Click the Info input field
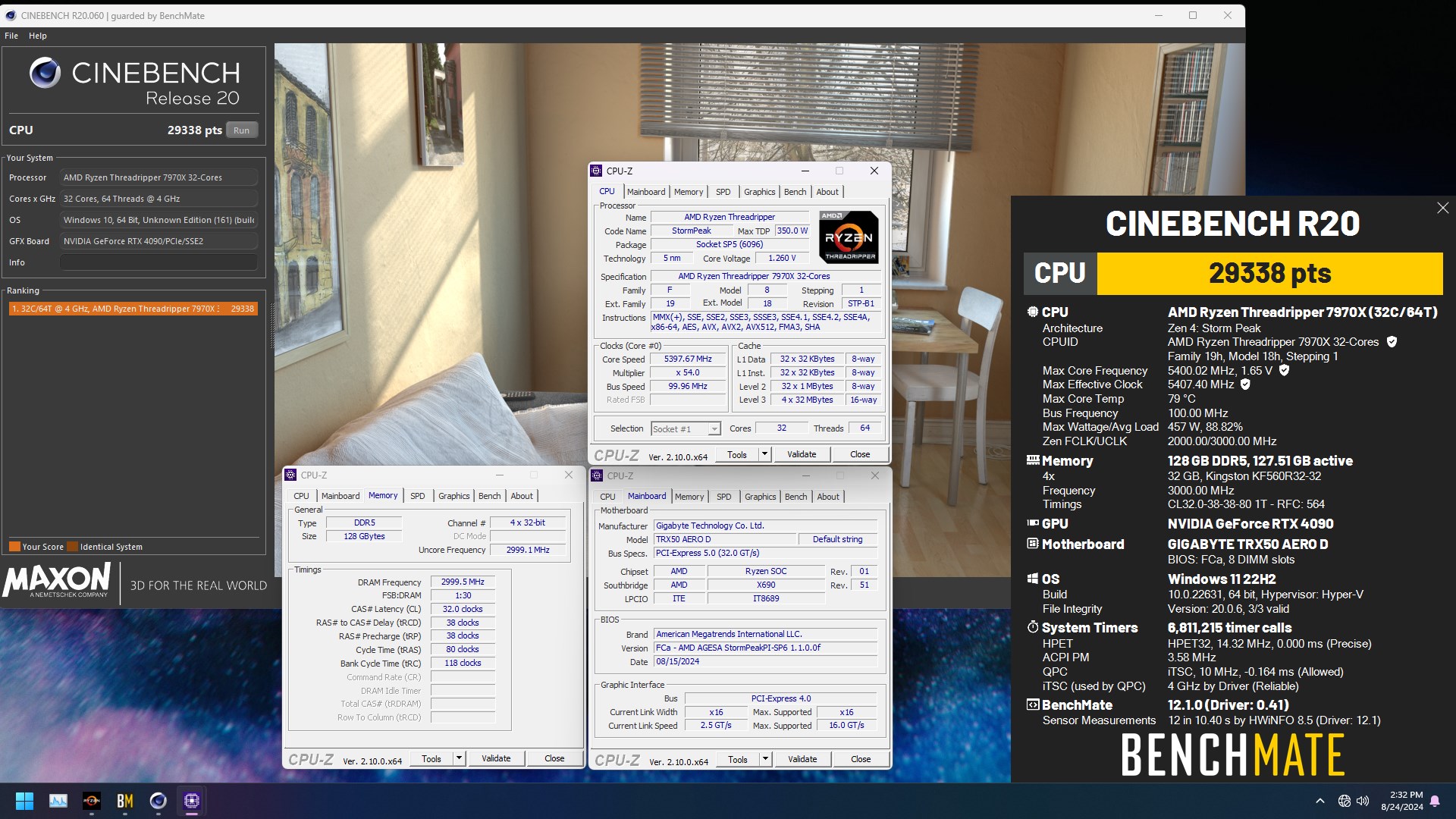The width and height of the screenshot is (1456, 819). click(158, 262)
